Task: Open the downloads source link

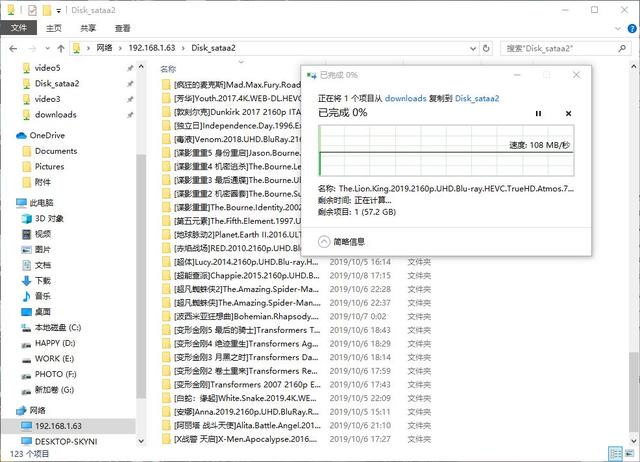Action: coord(405,98)
